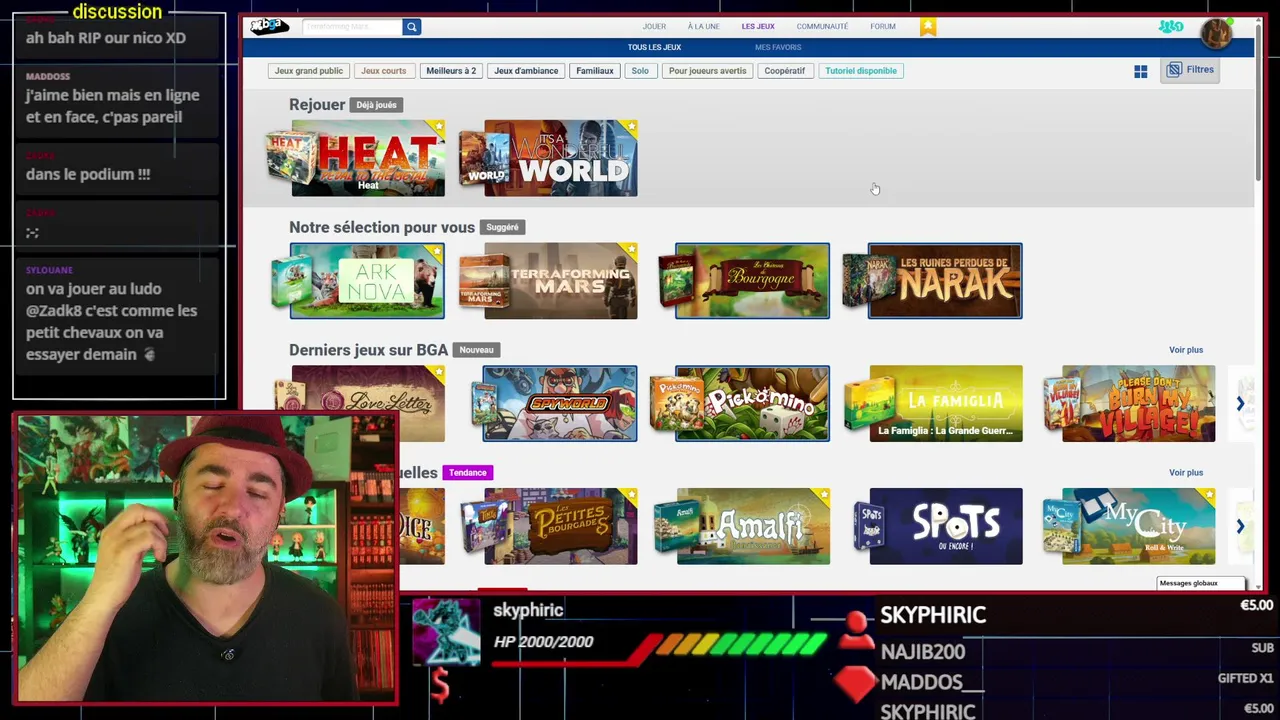Image resolution: width=1280 pixels, height=720 pixels.
Task: Click skyphiric avatar in stream overlay
Action: [446, 632]
